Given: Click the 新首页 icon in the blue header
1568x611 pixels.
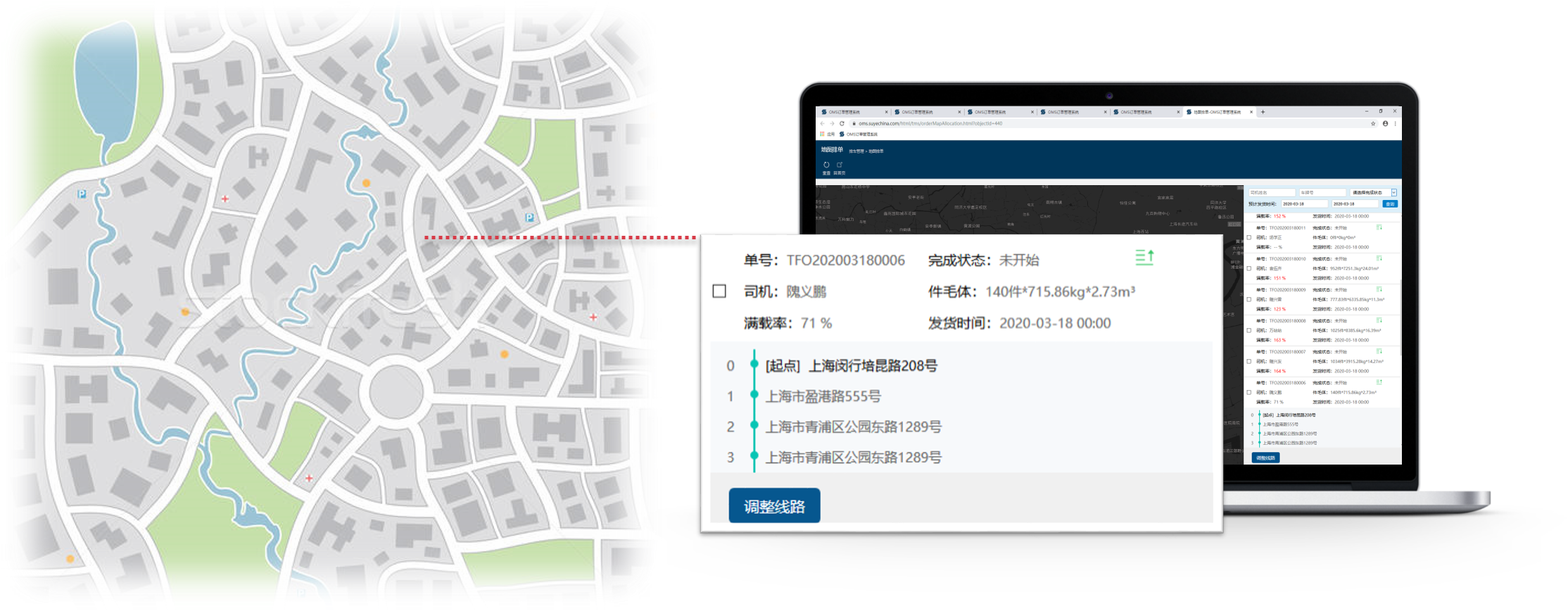Looking at the screenshot, I should [x=840, y=165].
